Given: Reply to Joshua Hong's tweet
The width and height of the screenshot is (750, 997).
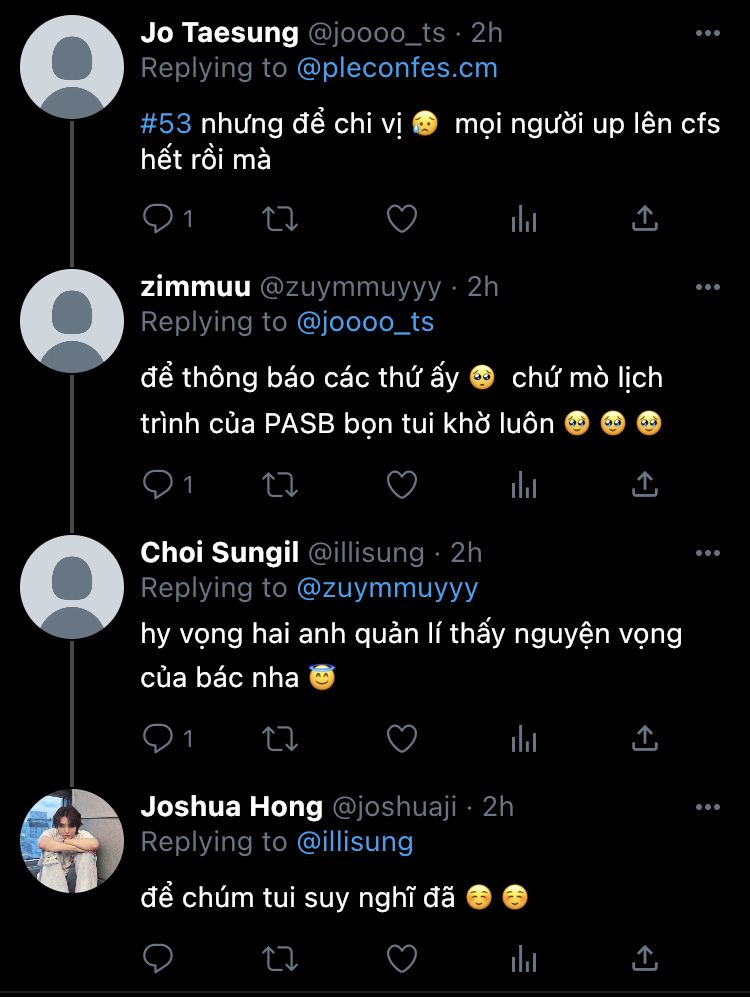Looking at the screenshot, I should coord(158,958).
